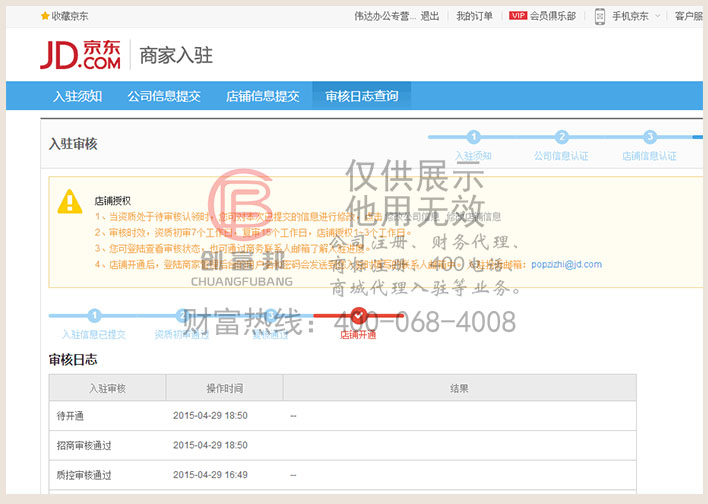Click the VIP badge icon
The image size is (708, 504).
tap(518, 16)
